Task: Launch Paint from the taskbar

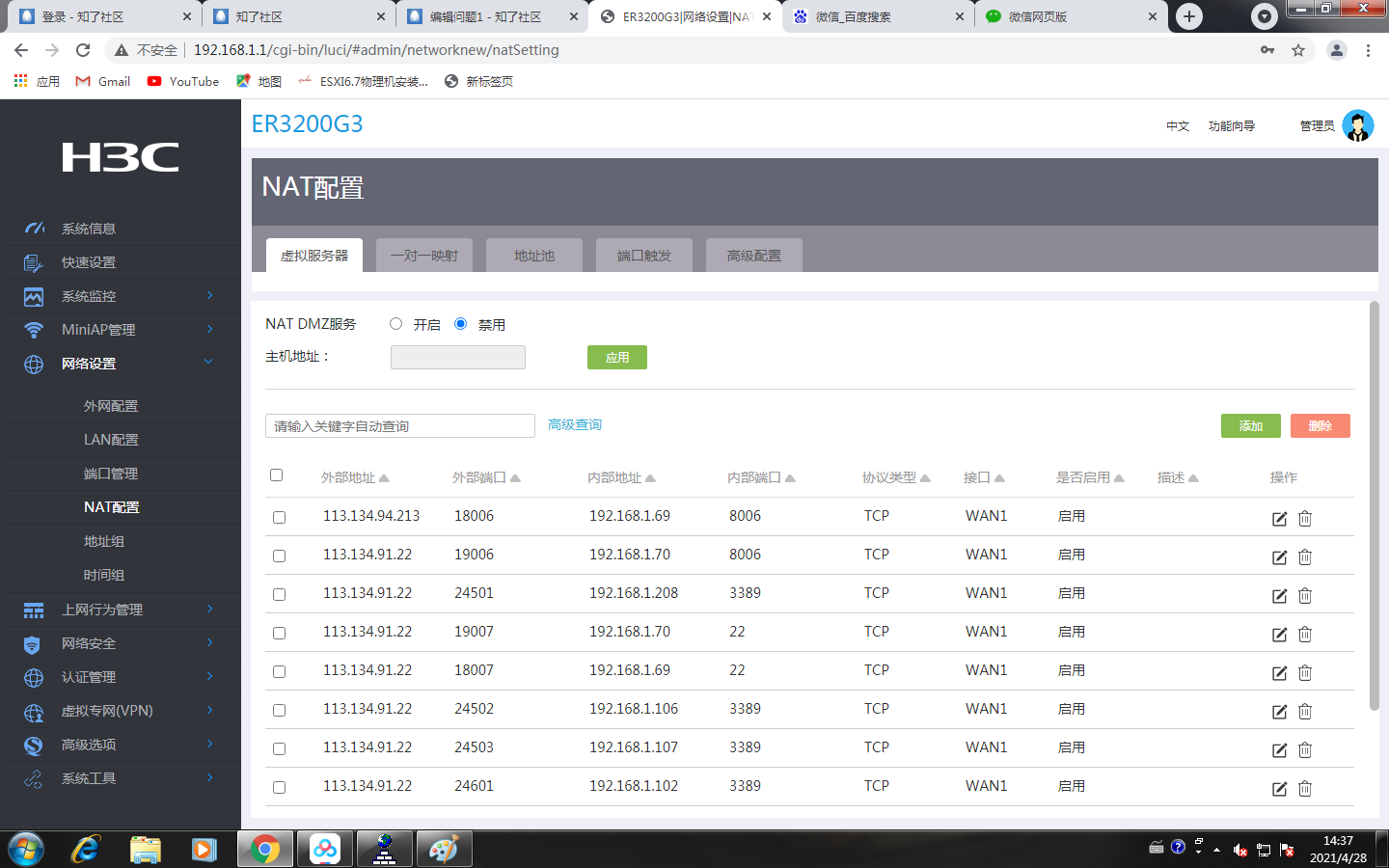Action: (444, 849)
